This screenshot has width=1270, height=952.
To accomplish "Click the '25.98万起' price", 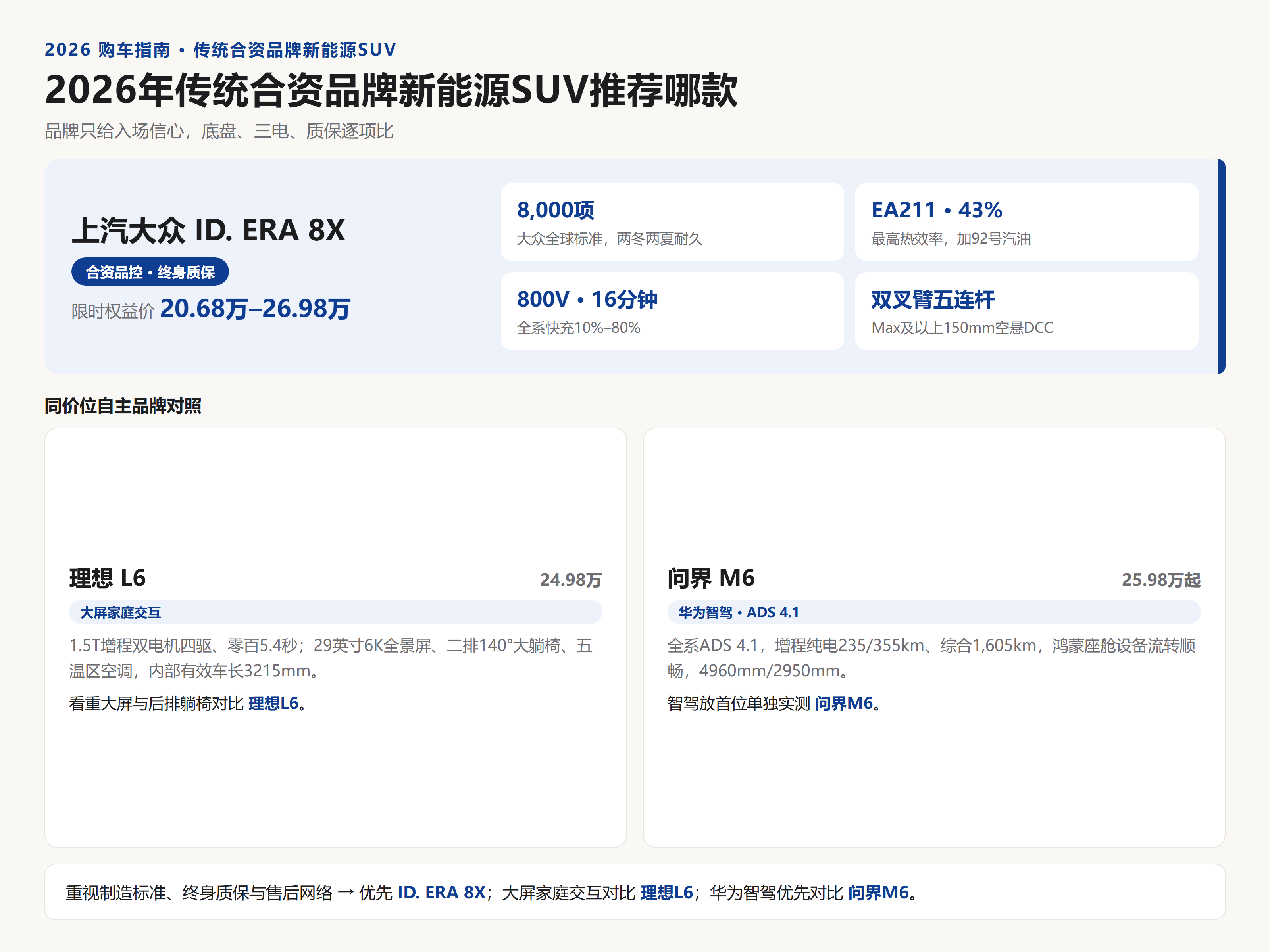I will pyautogui.click(x=1161, y=580).
